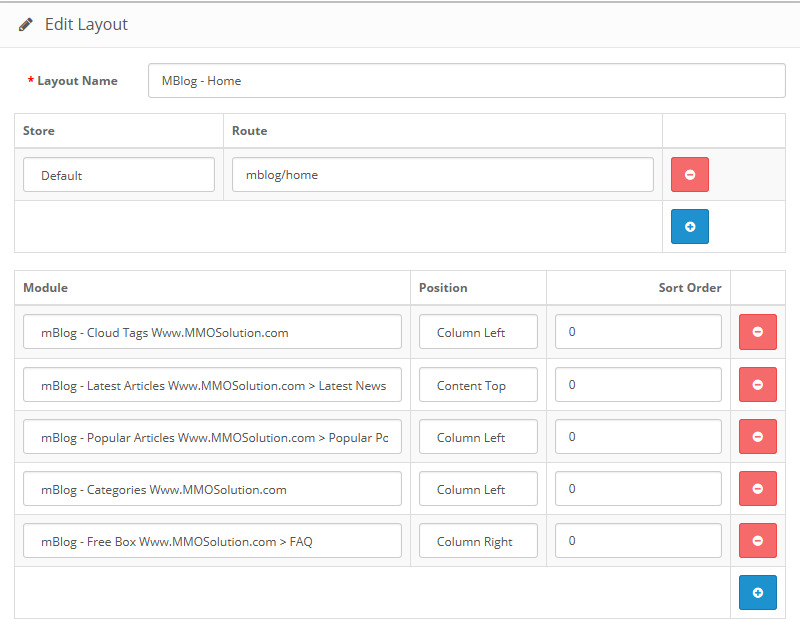Click the Layout Name text field
Screen dimensions: 800x620
(466, 81)
